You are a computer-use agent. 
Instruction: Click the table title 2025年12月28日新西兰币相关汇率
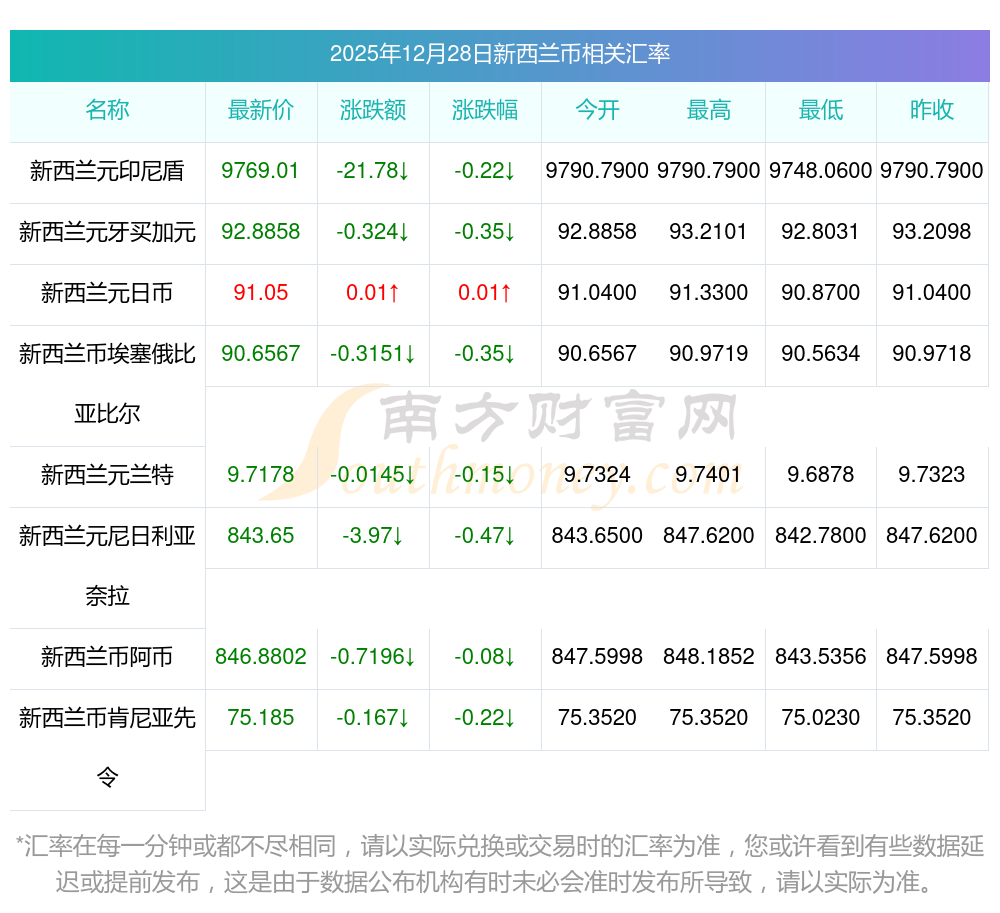pyautogui.click(x=499, y=54)
